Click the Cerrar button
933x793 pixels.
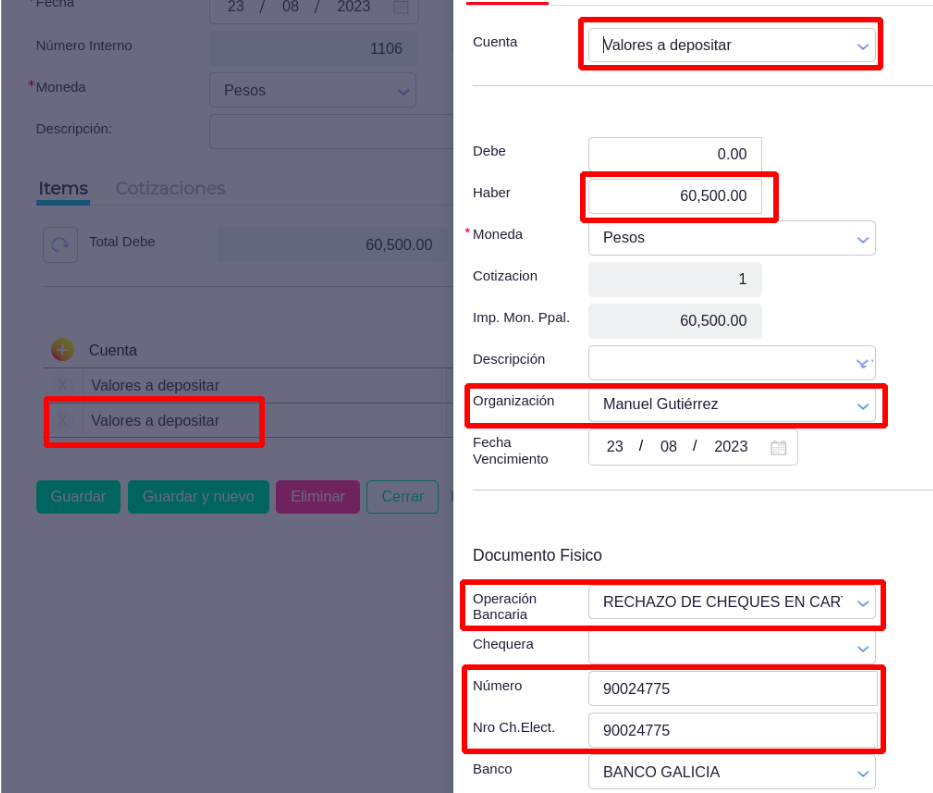[402, 497]
